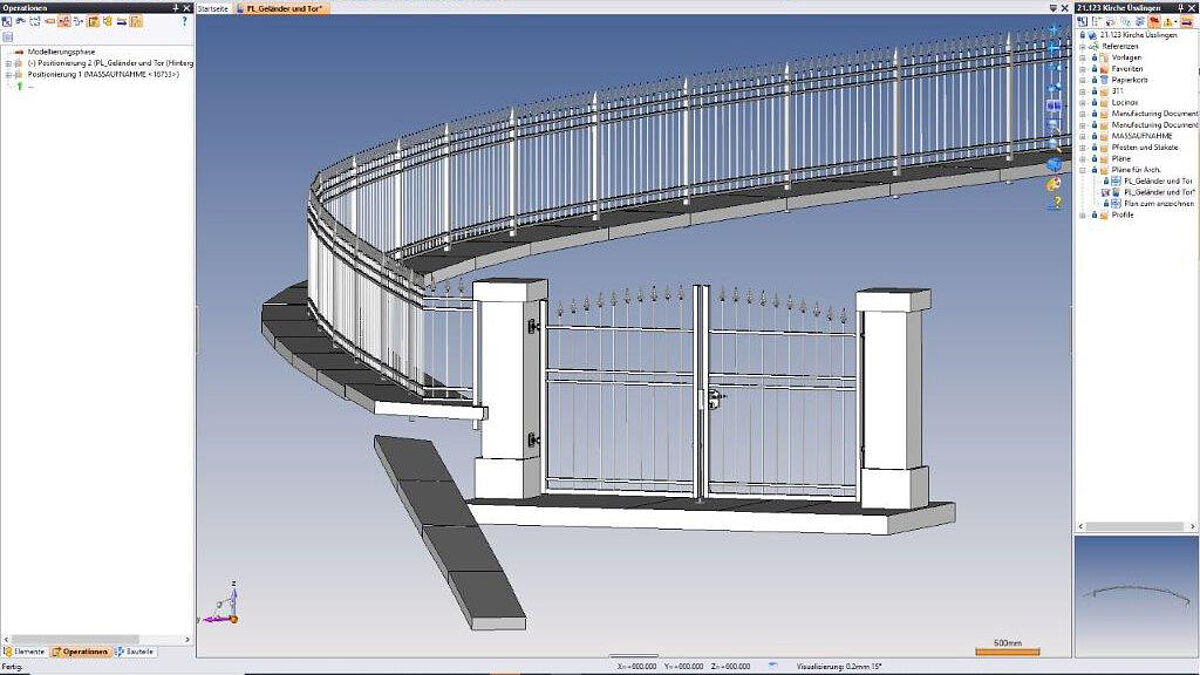Image resolution: width=1200 pixels, height=675 pixels.
Task: Click the help question mark in Operationen panel
Action: click(x=184, y=20)
